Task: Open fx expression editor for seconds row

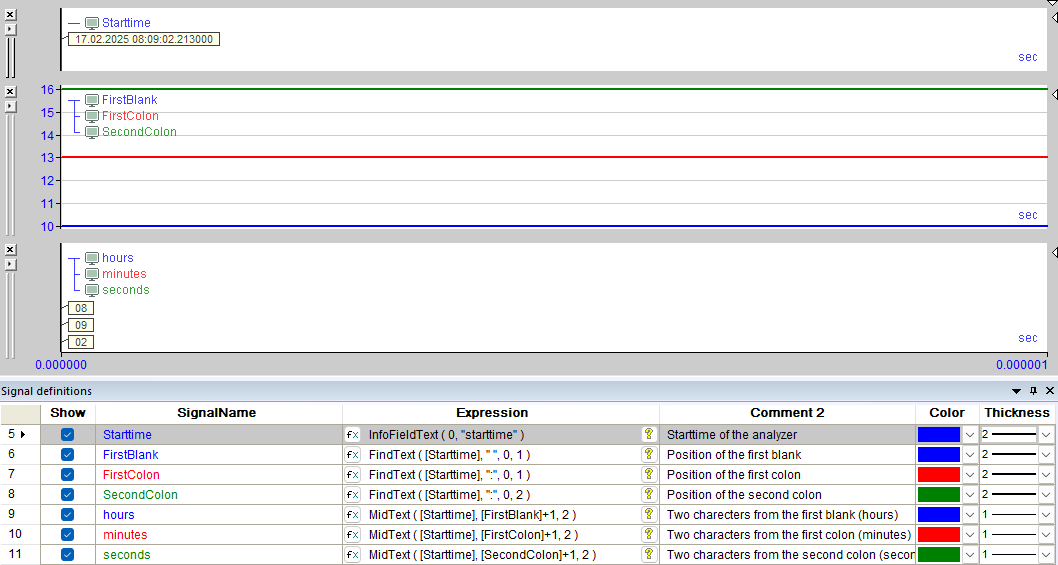Action: [352, 555]
